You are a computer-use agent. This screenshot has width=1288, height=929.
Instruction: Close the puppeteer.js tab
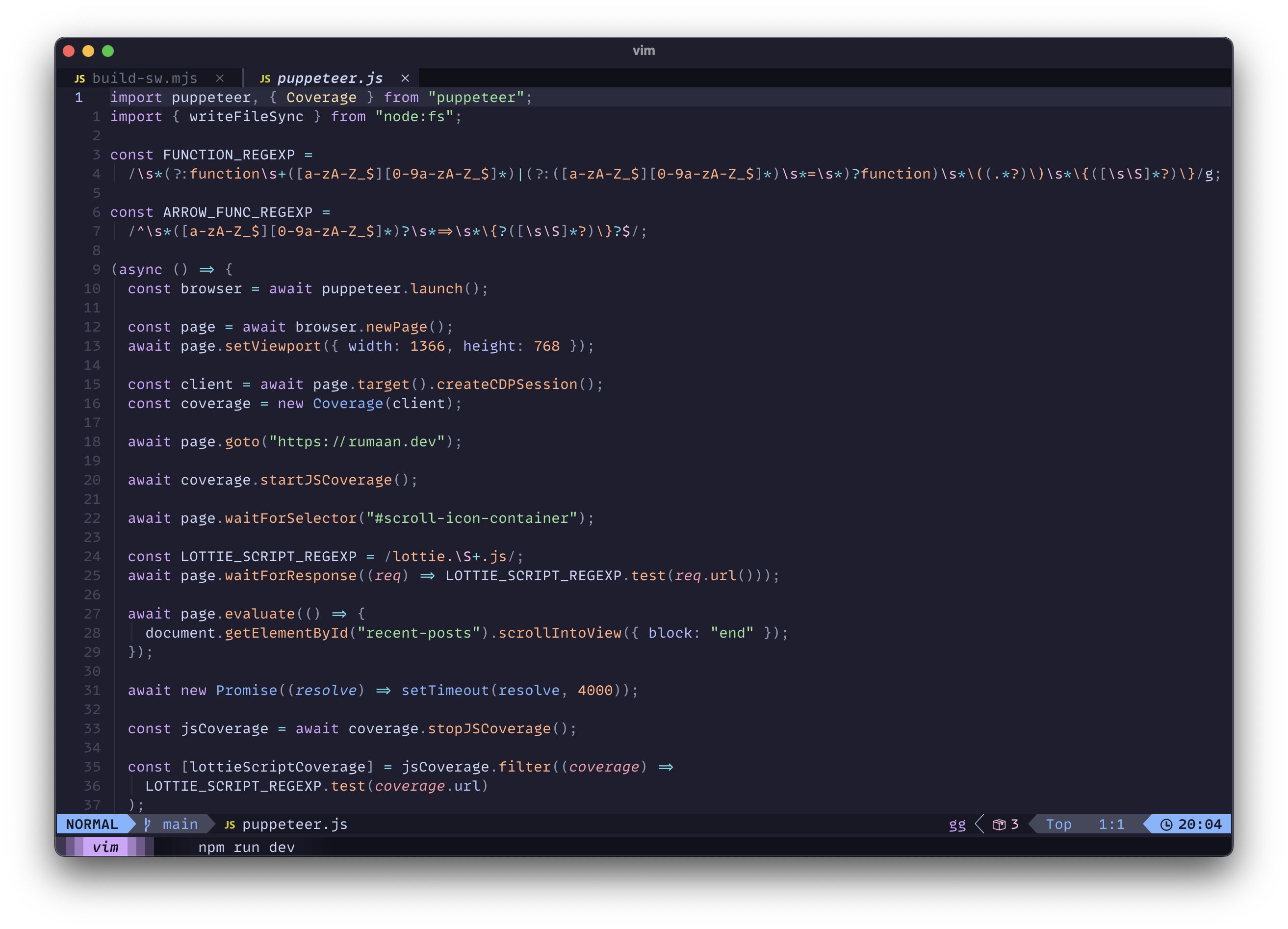405,78
